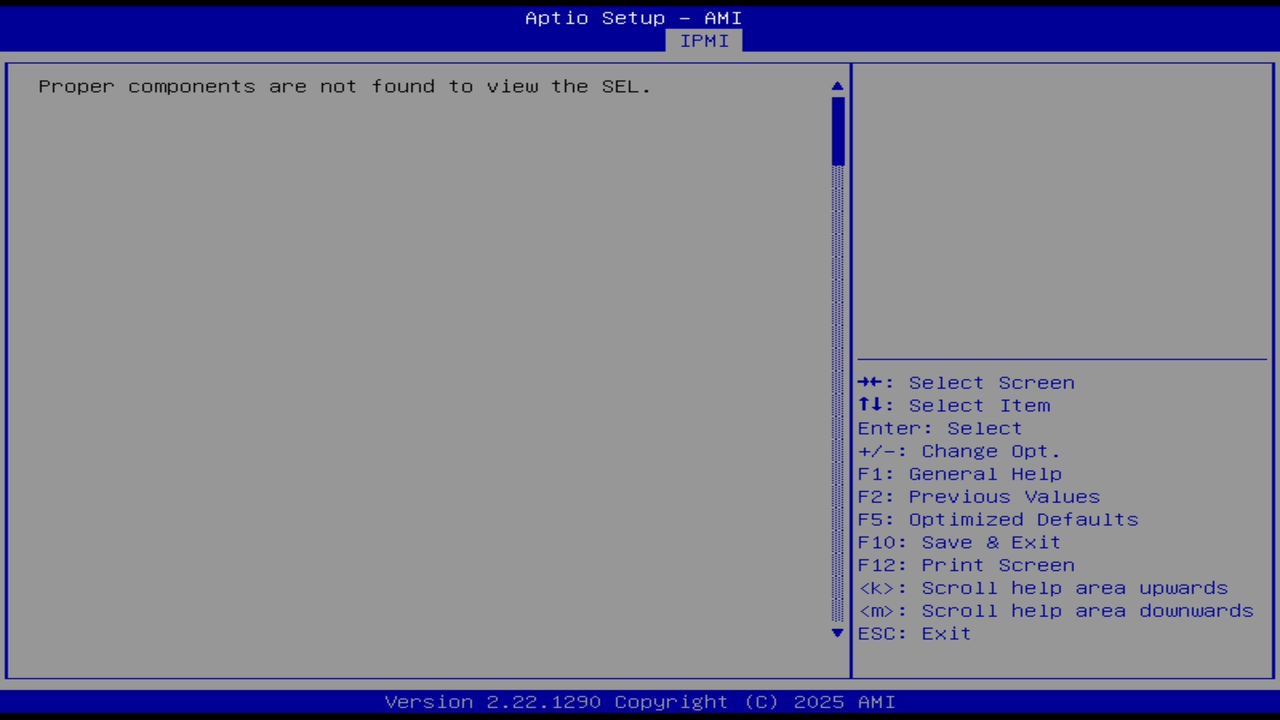Select the IPMI tab
The height and width of the screenshot is (720, 1280).
(704, 41)
